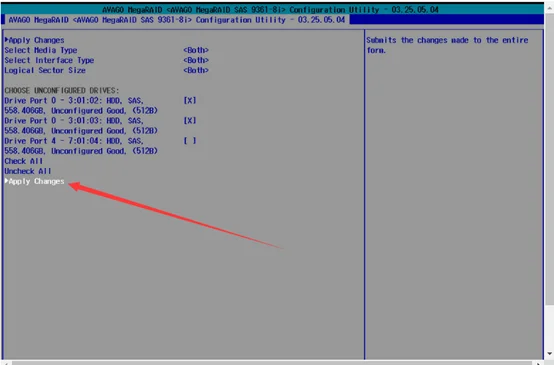Open the Select Interface Type dropdown
Screen dimensions: 554x365
(x=196, y=60)
